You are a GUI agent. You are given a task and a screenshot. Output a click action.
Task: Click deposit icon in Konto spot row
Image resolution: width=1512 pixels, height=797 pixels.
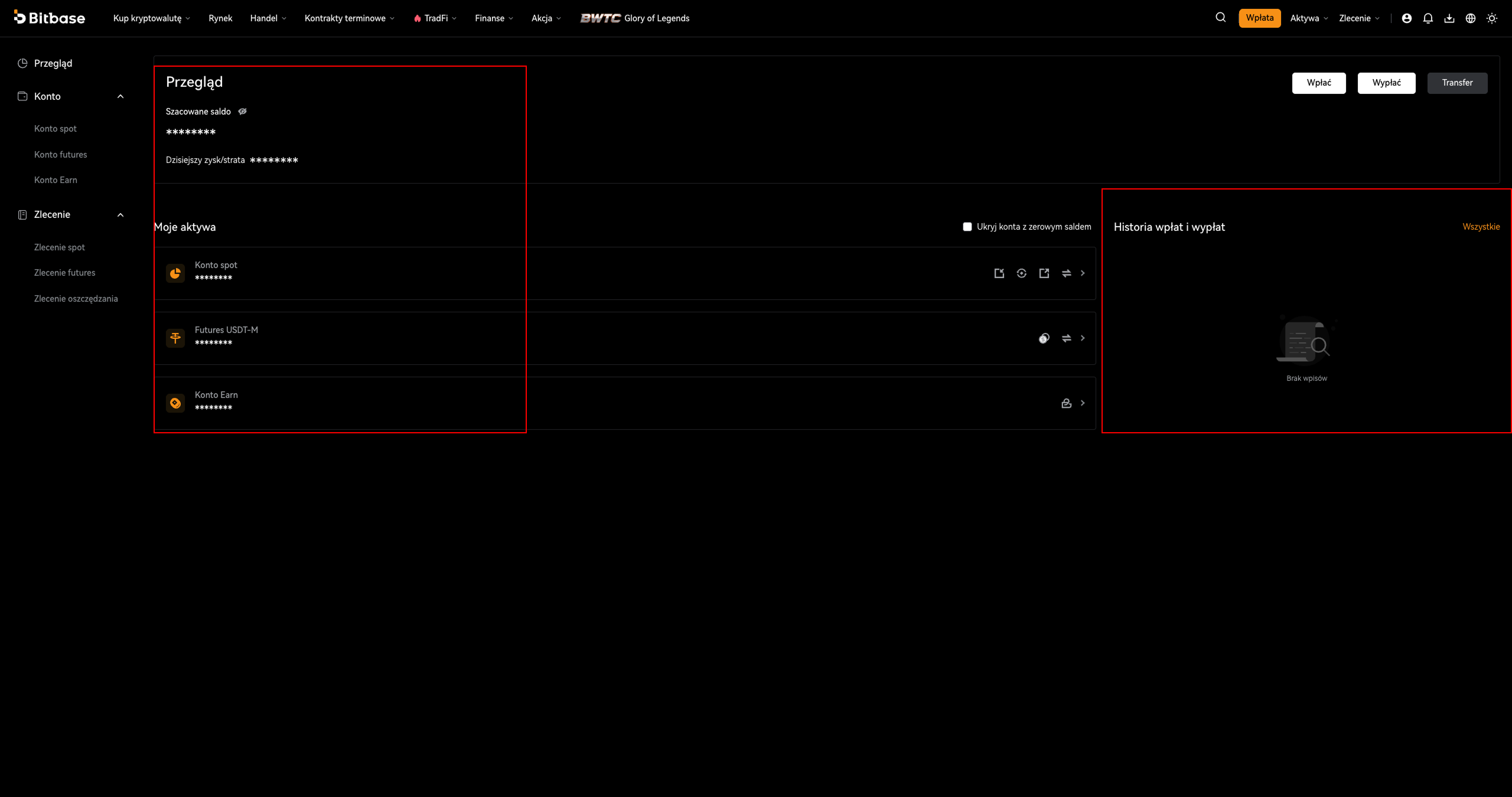(999, 273)
